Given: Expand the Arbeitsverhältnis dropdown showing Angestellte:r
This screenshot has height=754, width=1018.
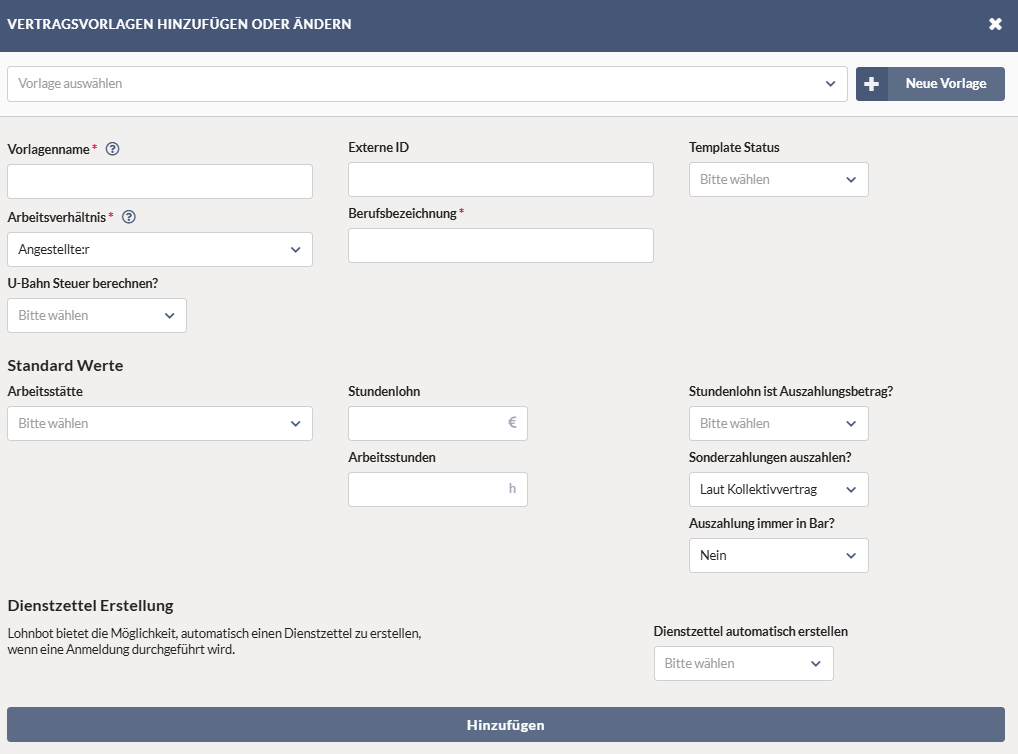Looking at the screenshot, I should click(x=160, y=249).
